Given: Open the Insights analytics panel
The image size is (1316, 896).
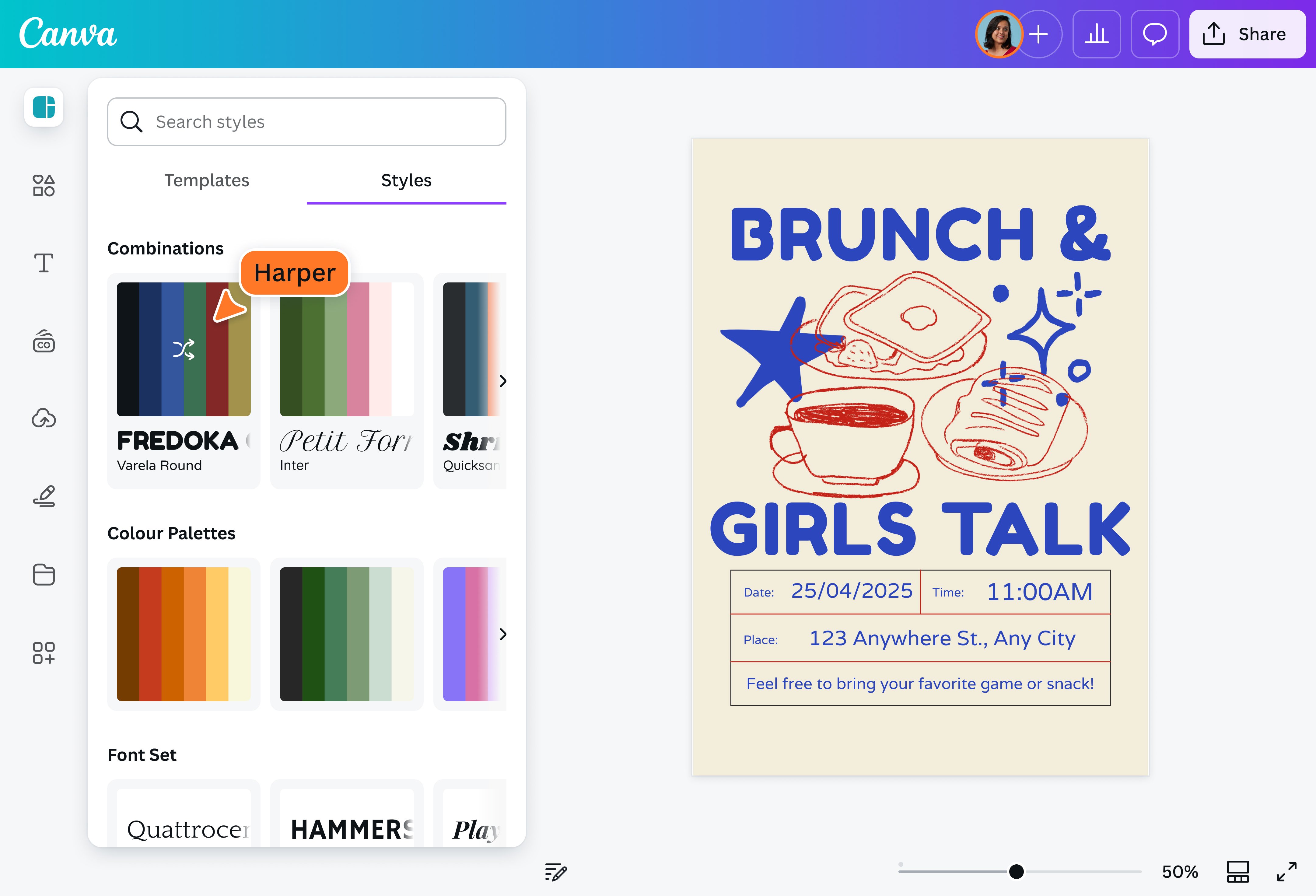Looking at the screenshot, I should 1096,35.
